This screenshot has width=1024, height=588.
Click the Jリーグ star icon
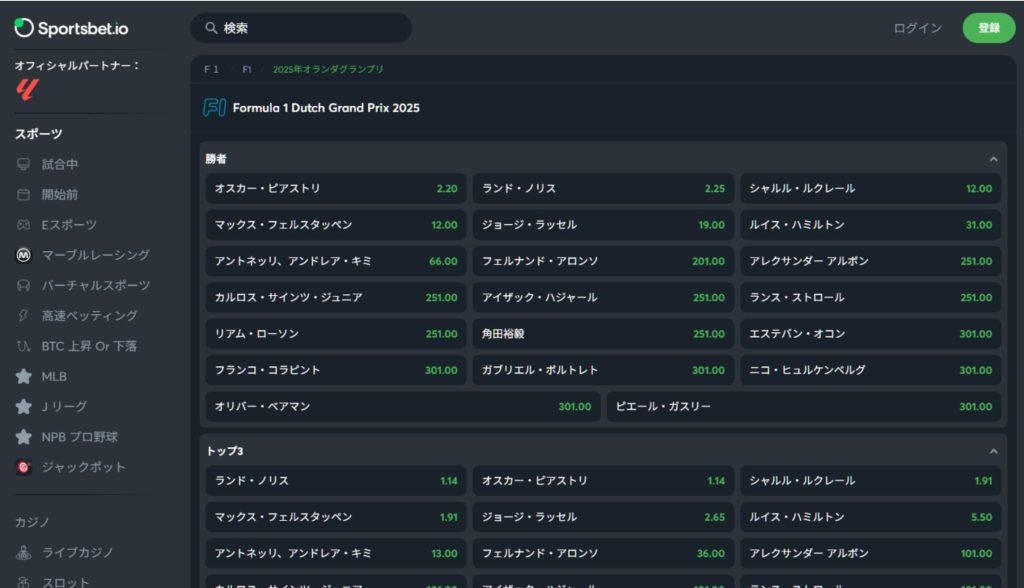pyautogui.click(x=24, y=406)
